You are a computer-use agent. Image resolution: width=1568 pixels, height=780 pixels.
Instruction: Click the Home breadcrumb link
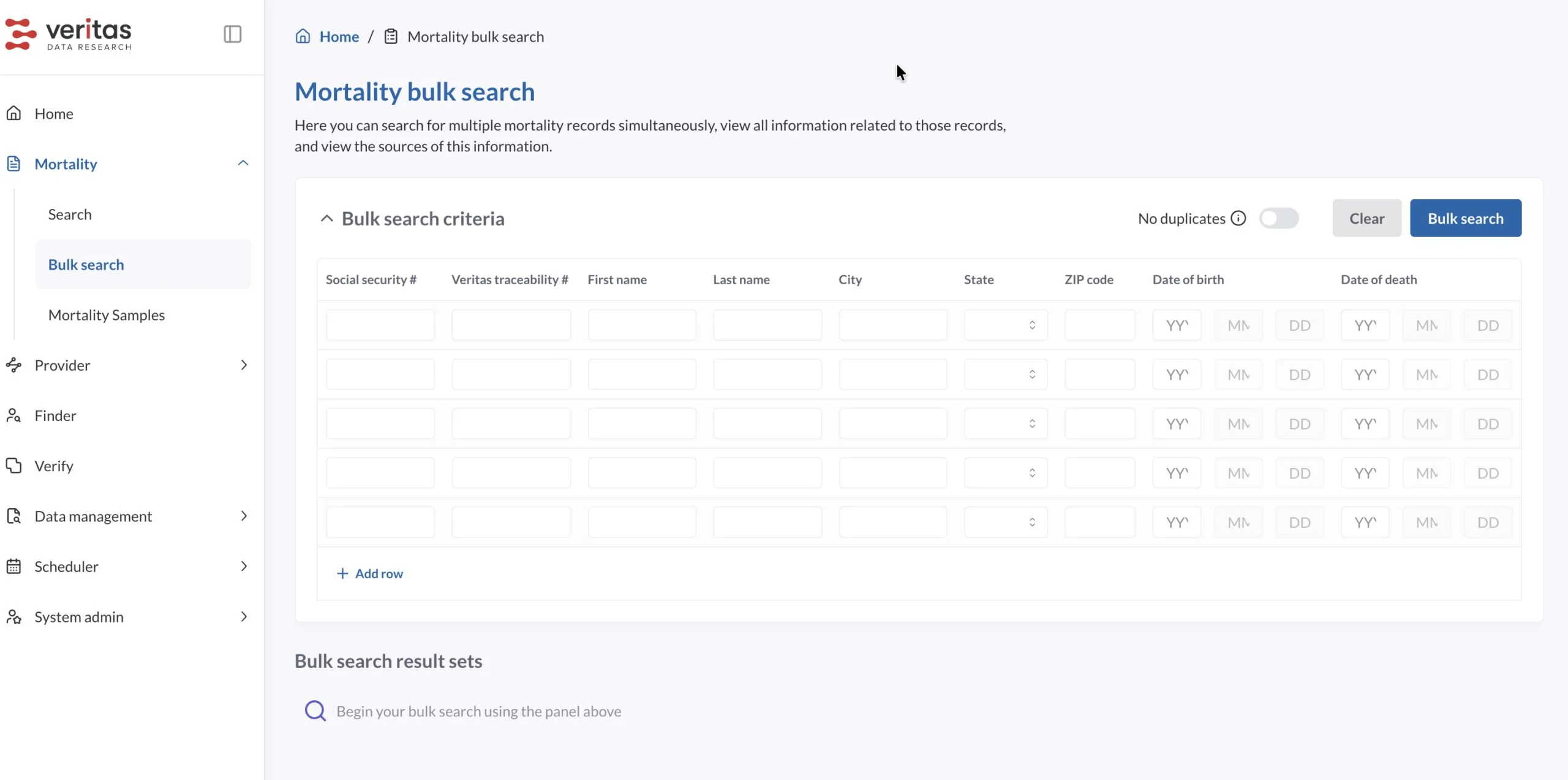pyautogui.click(x=339, y=37)
